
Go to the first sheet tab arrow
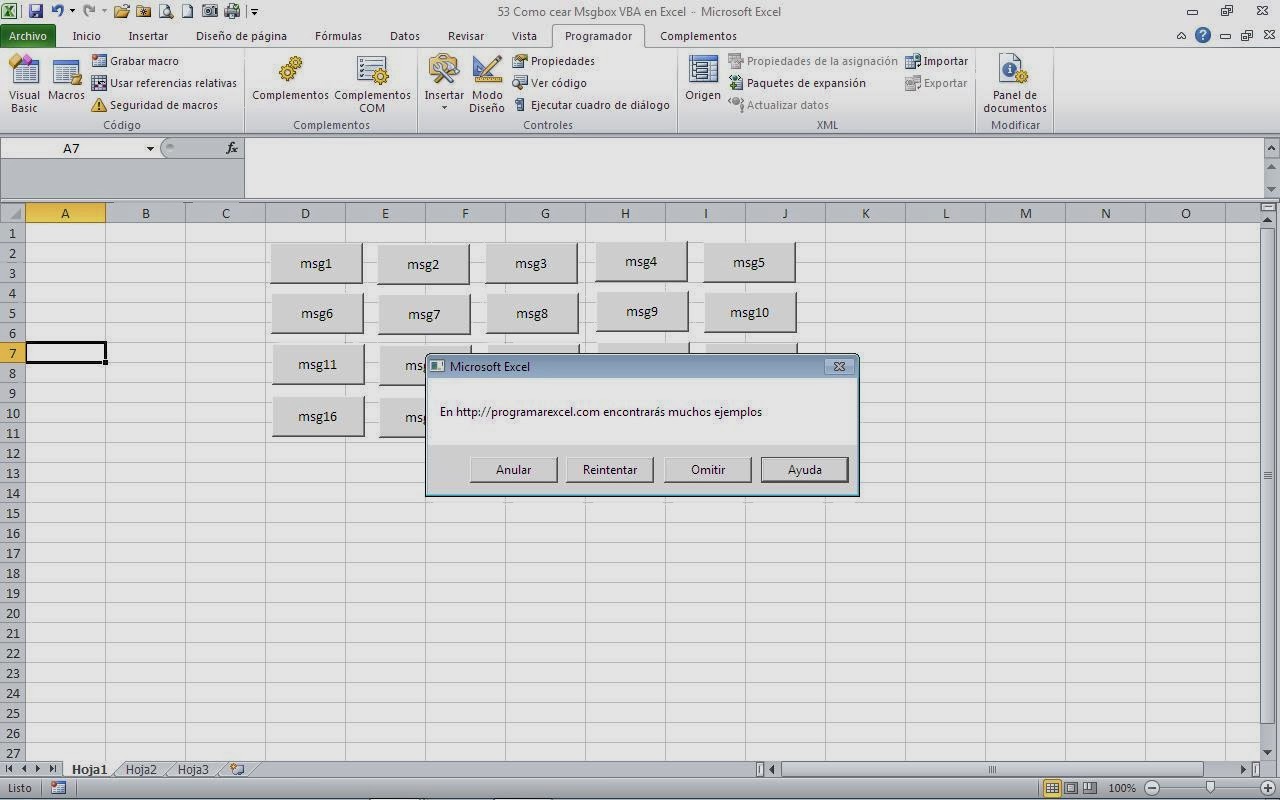click(10, 769)
